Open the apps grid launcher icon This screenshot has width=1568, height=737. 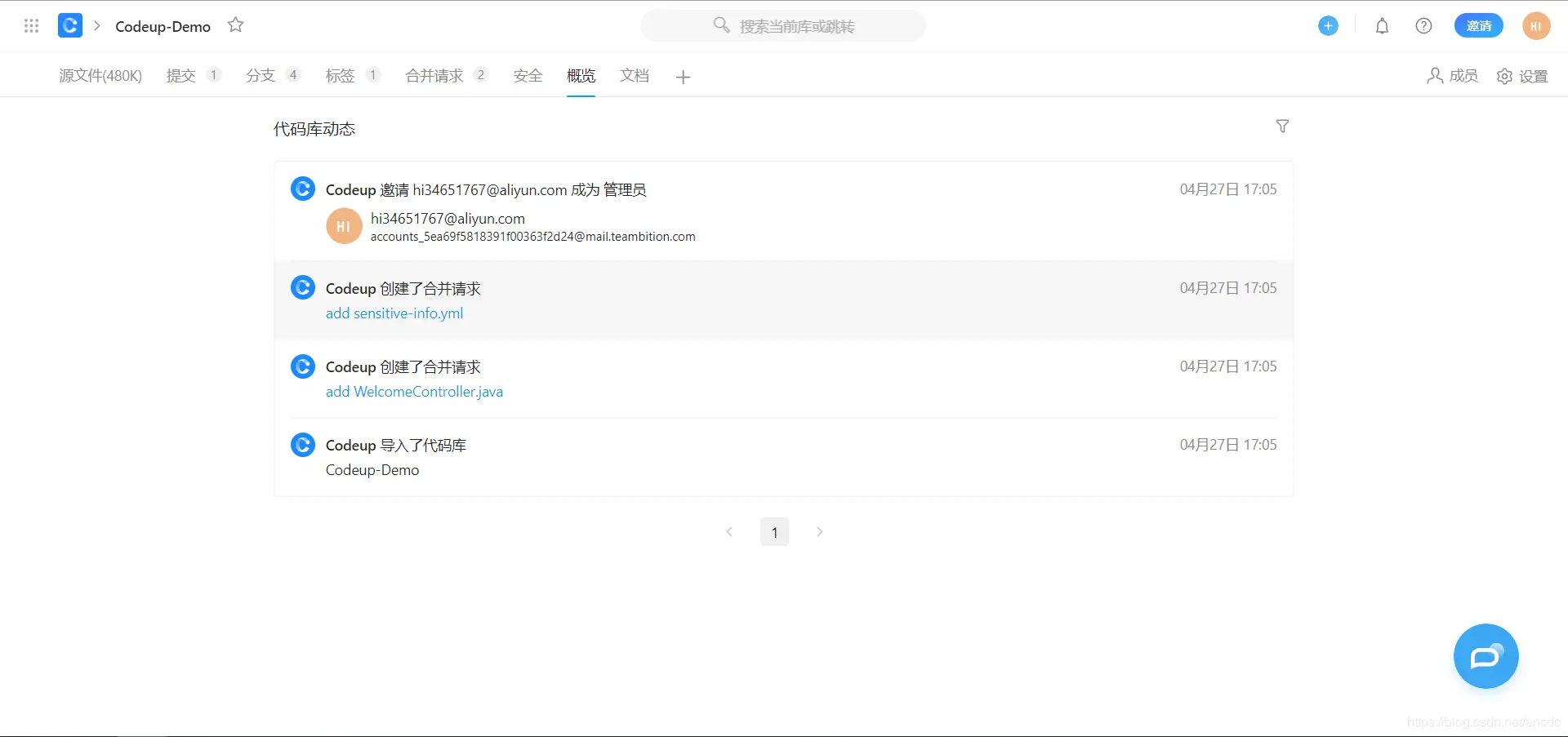31,25
